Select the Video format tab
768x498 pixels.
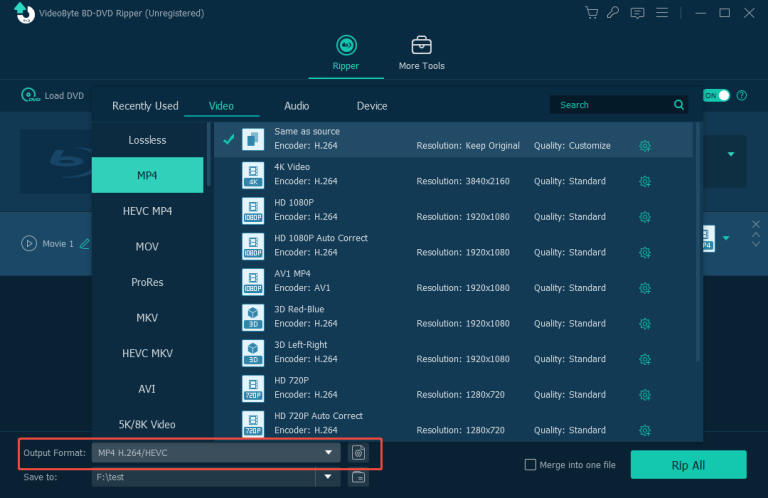coord(221,106)
